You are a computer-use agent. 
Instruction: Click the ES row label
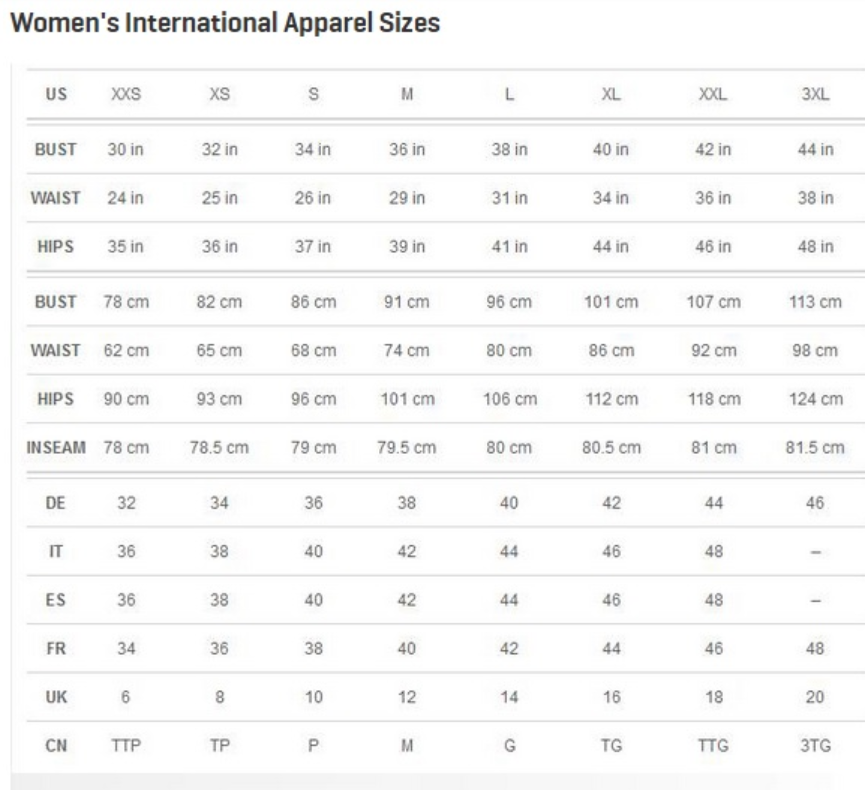pos(56,600)
